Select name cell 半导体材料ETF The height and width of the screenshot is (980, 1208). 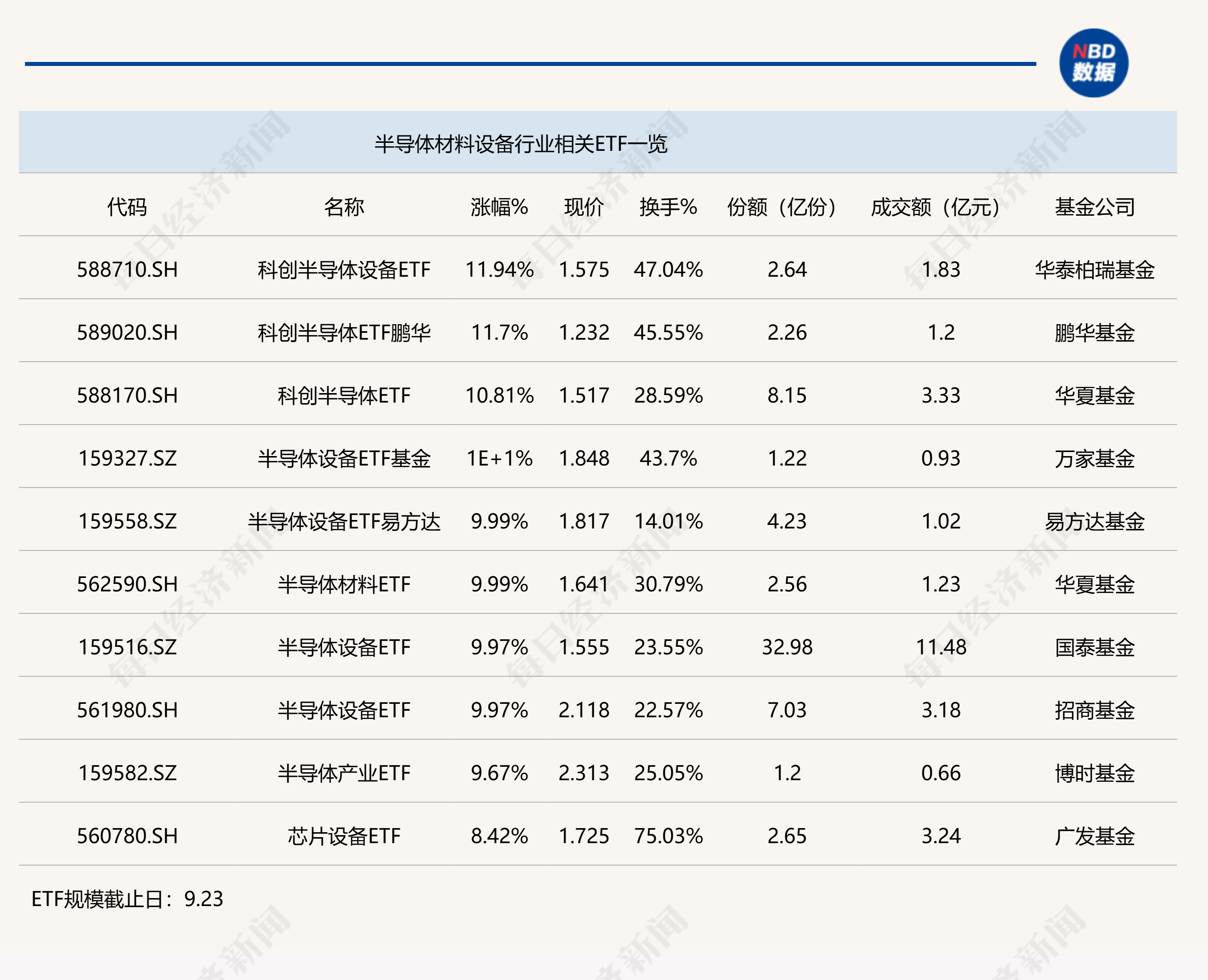click(x=344, y=584)
